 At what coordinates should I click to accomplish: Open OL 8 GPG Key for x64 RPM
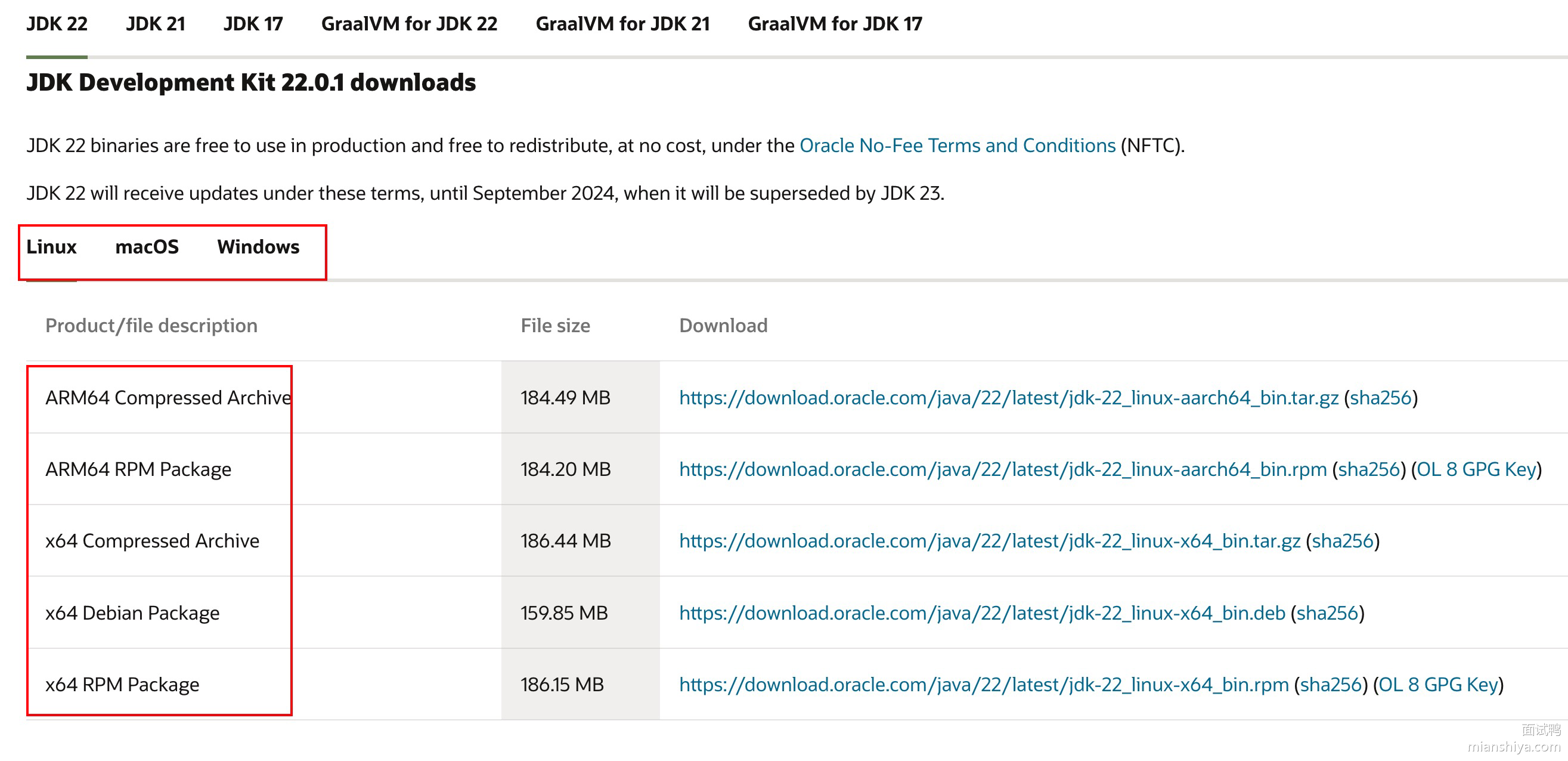(x=1438, y=684)
